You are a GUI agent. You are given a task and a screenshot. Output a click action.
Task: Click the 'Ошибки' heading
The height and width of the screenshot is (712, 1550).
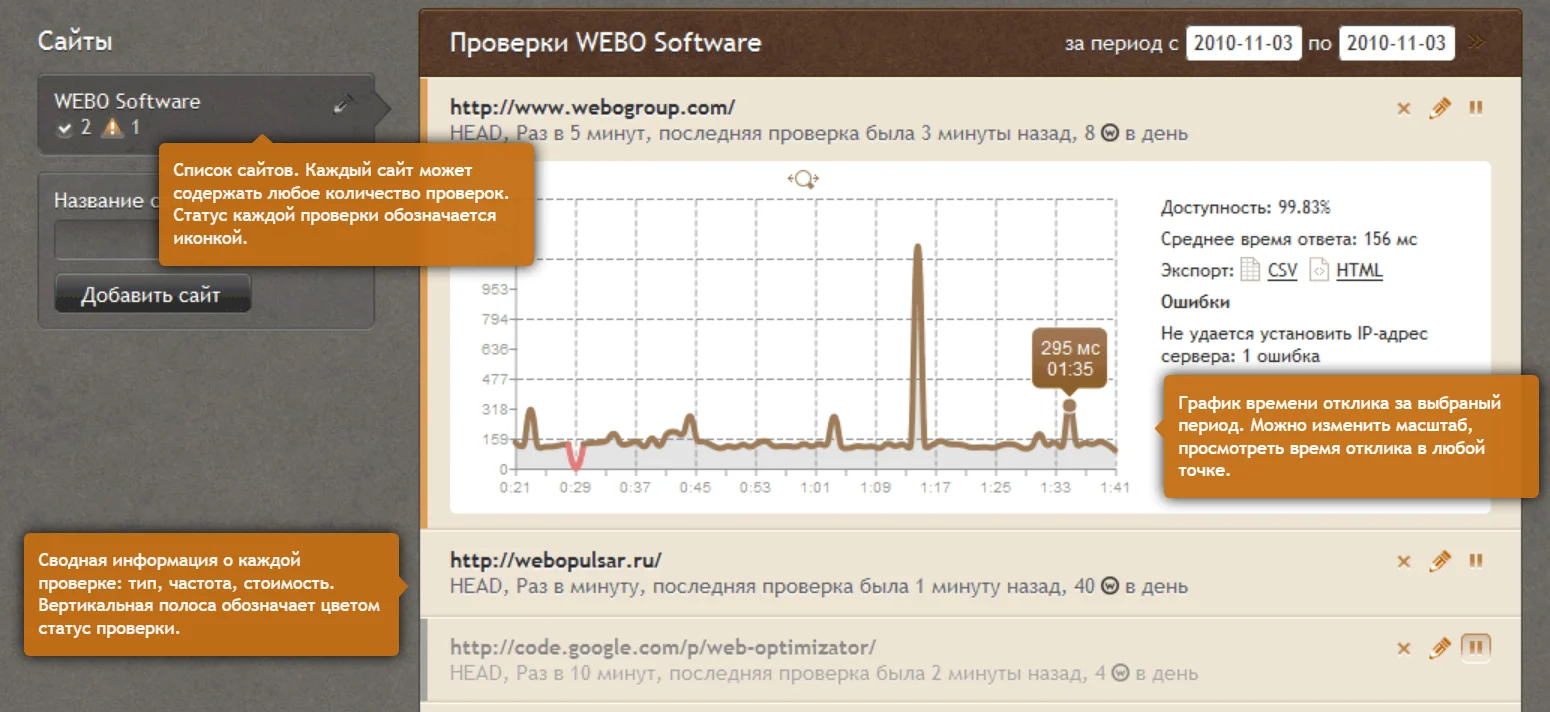tap(1195, 301)
